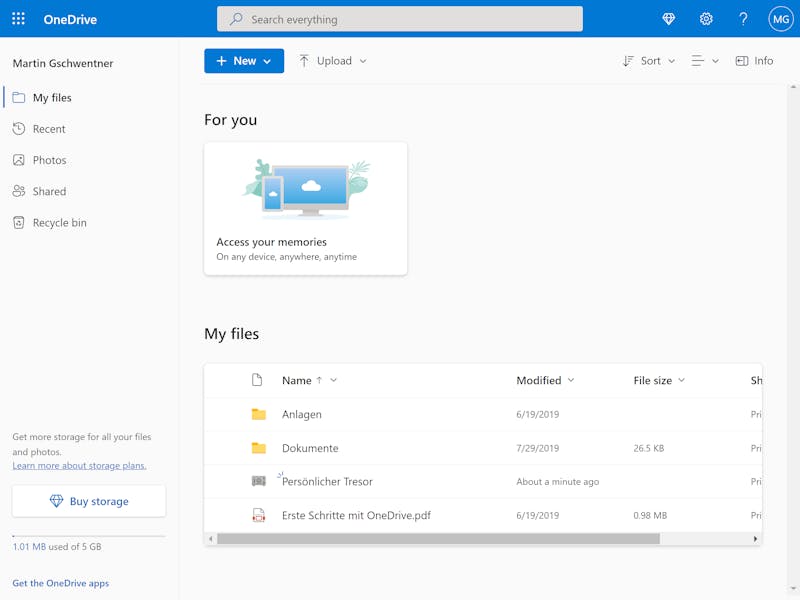Toggle the Info details pane

pos(754,61)
